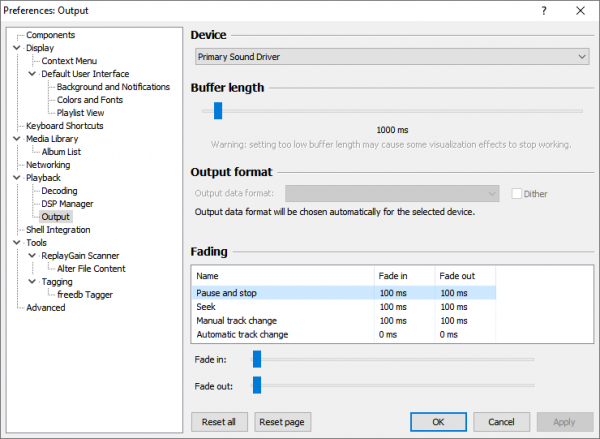Image resolution: width=600 pixels, height=439 pixels.
Task: Select the Automatic track change row
Action: pyautogui.click(x=241, y=334)
